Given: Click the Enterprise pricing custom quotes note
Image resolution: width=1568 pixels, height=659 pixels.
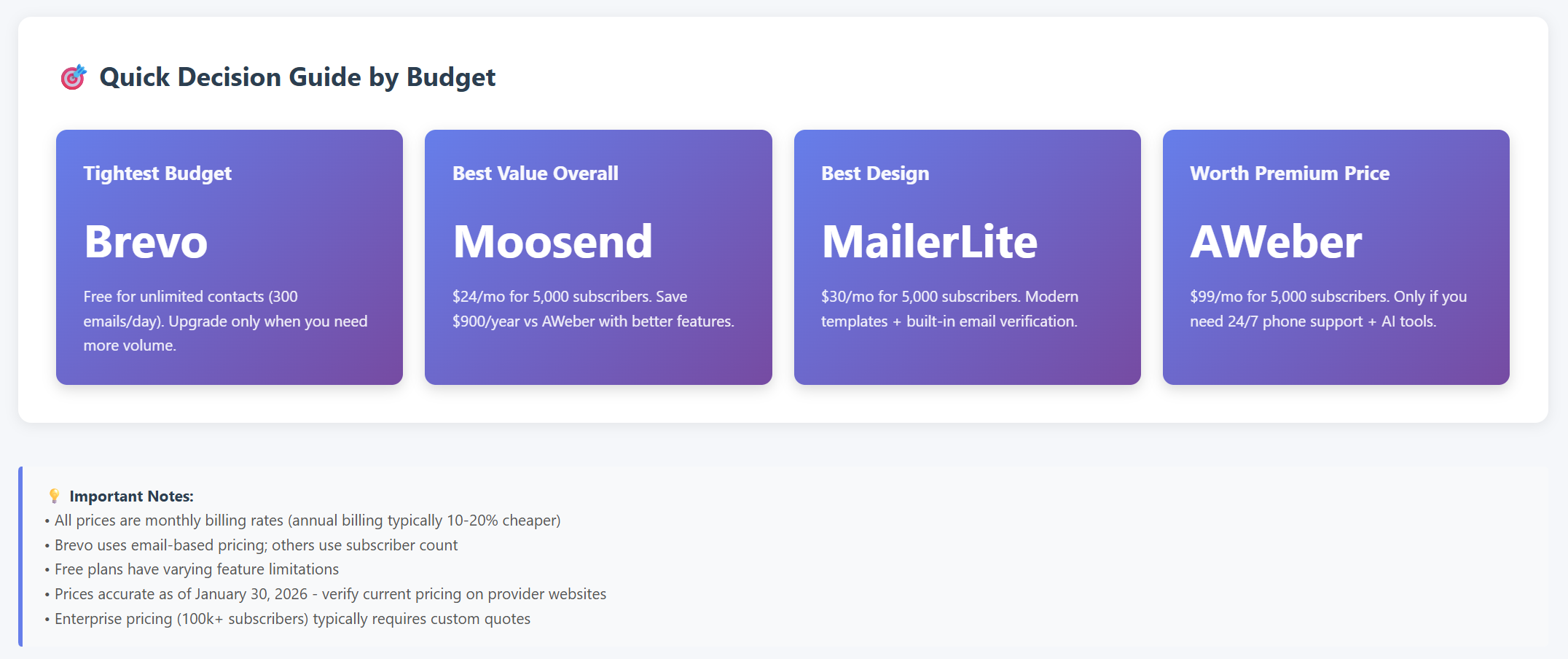Looking at the screenshot, I should point(292,619).
